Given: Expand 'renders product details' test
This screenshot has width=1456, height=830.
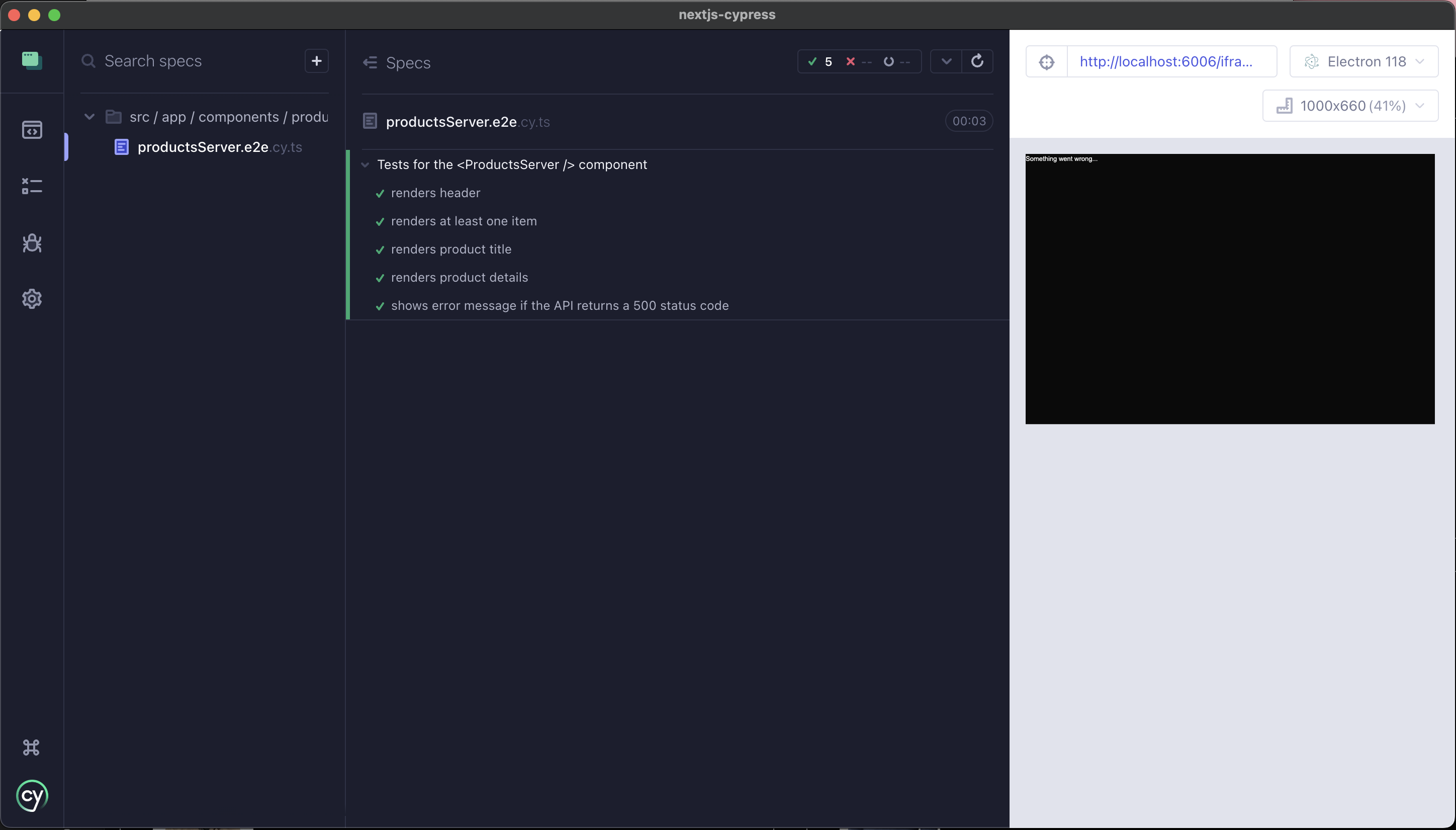Looking at the screenshot, I should (x=459, y=278).
